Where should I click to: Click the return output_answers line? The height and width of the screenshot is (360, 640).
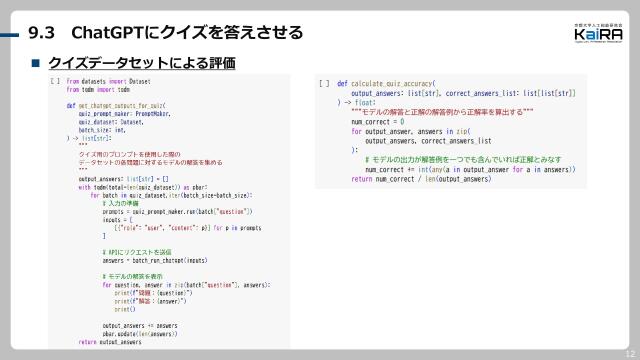(x=110, y=342)
